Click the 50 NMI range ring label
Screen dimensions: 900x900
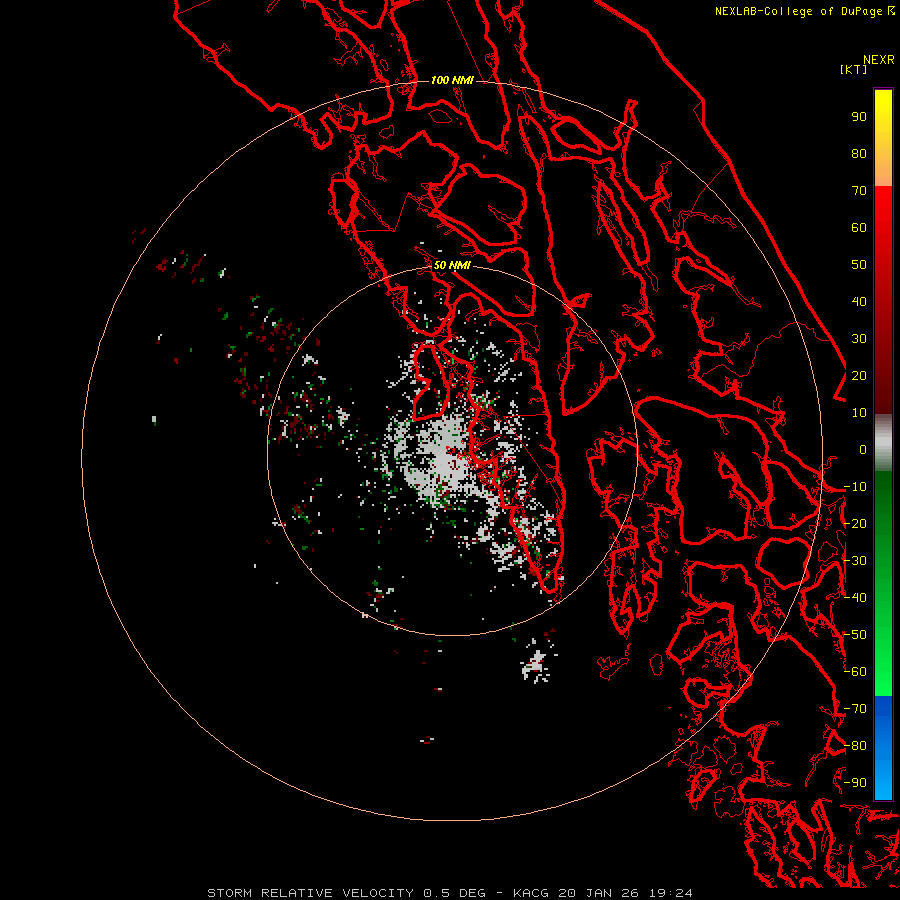[x=452, y=265]
